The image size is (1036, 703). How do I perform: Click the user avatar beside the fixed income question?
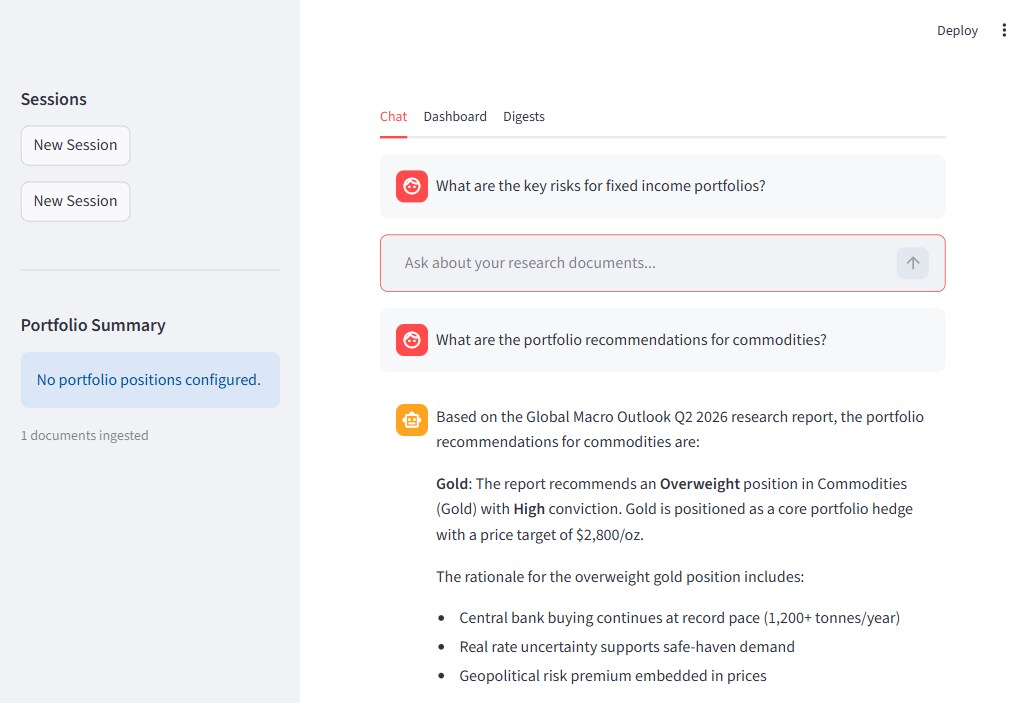click(412, 186)
